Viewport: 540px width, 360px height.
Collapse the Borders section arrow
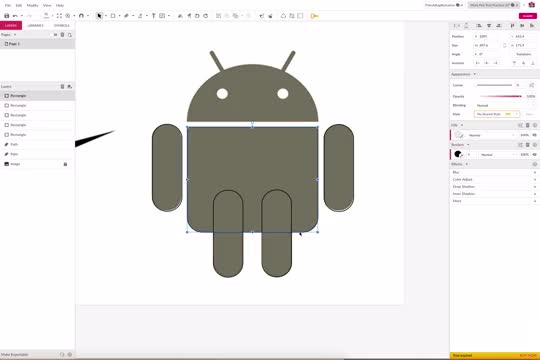click(468, 145)
